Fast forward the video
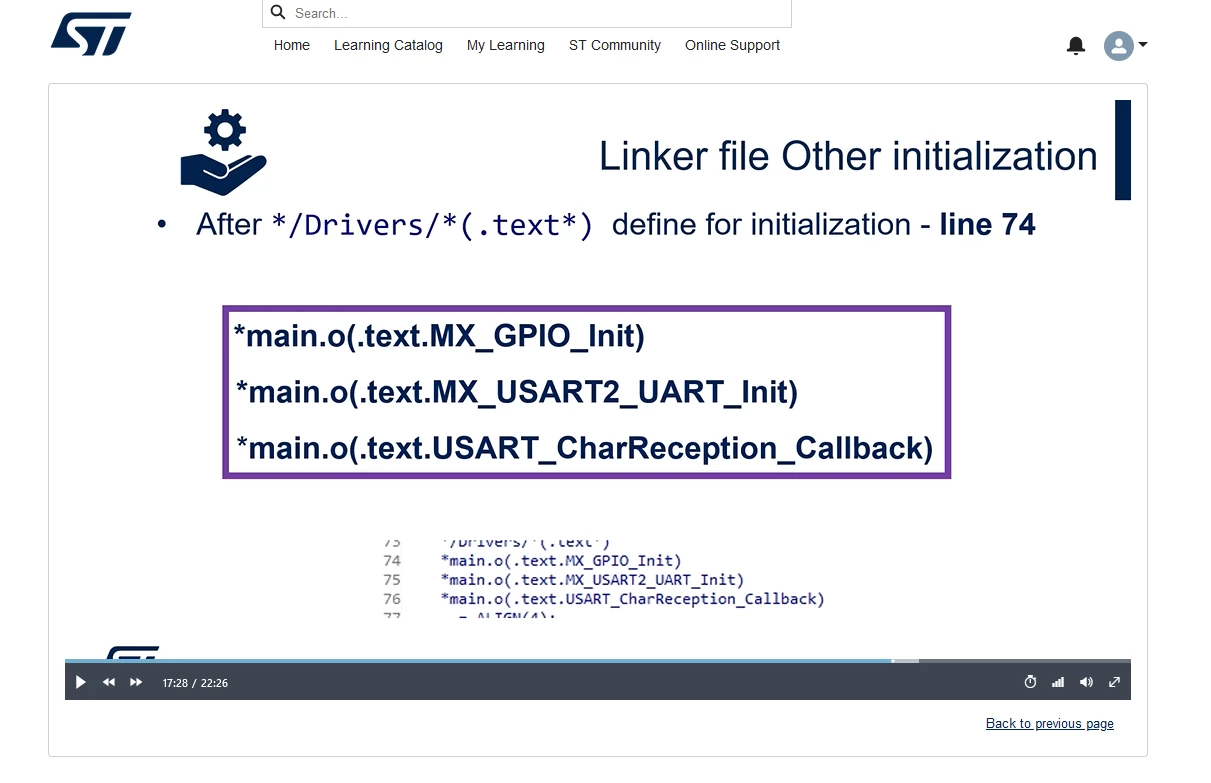The image size is (1211, 783). pos(137,682)
